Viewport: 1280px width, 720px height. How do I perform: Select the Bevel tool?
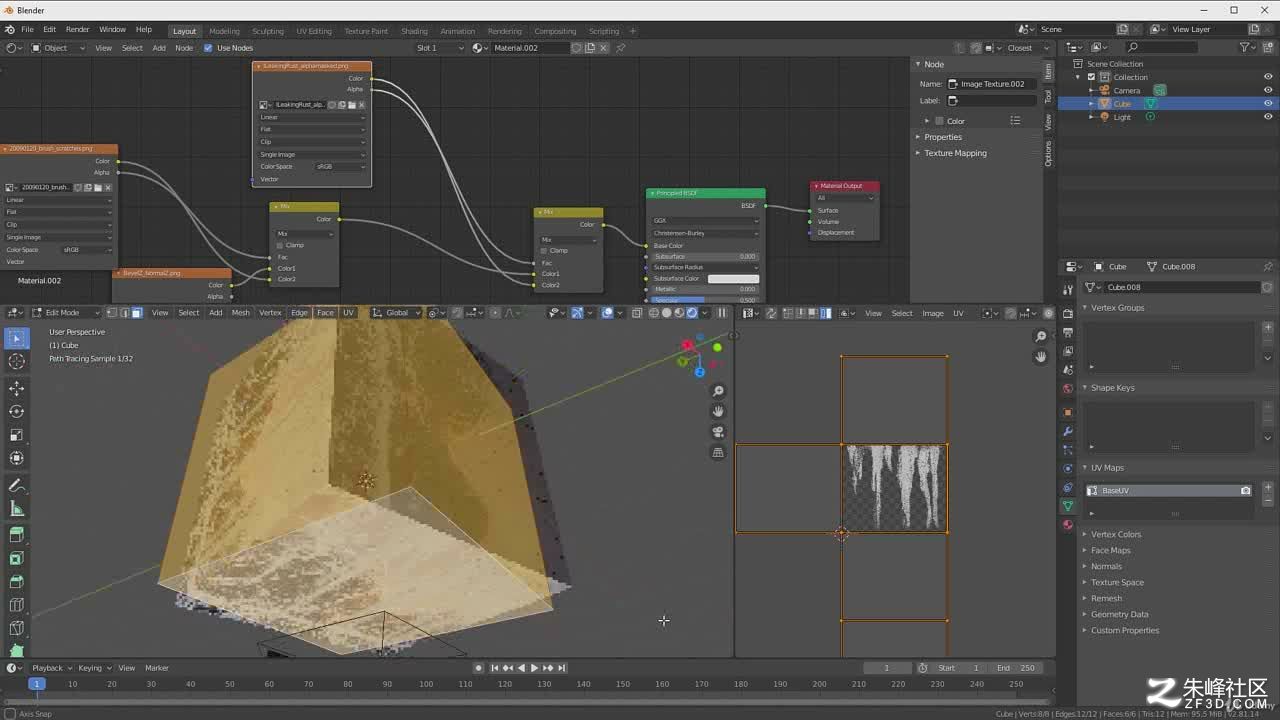pos(16,581)
